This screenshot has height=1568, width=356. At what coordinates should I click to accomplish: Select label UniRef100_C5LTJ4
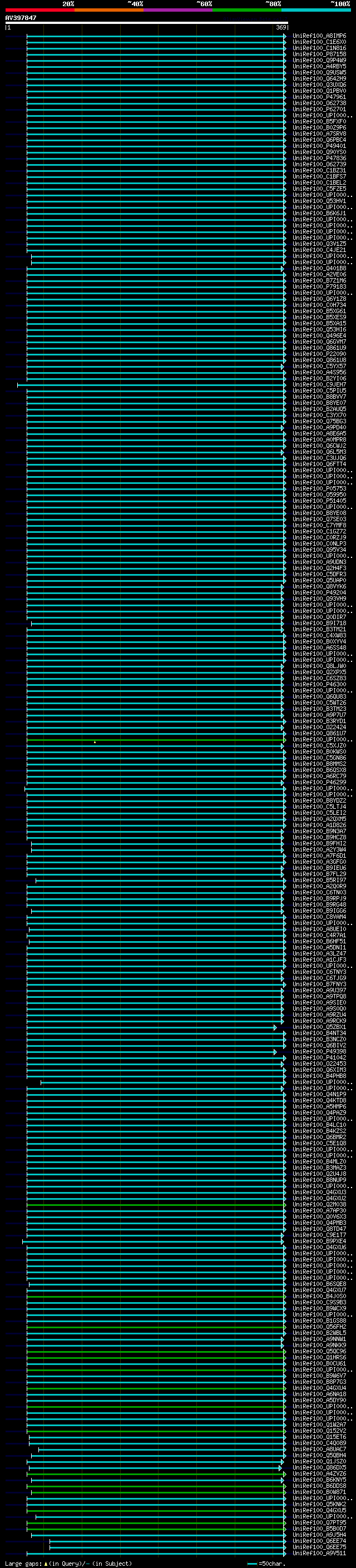[x=319, y=807]
